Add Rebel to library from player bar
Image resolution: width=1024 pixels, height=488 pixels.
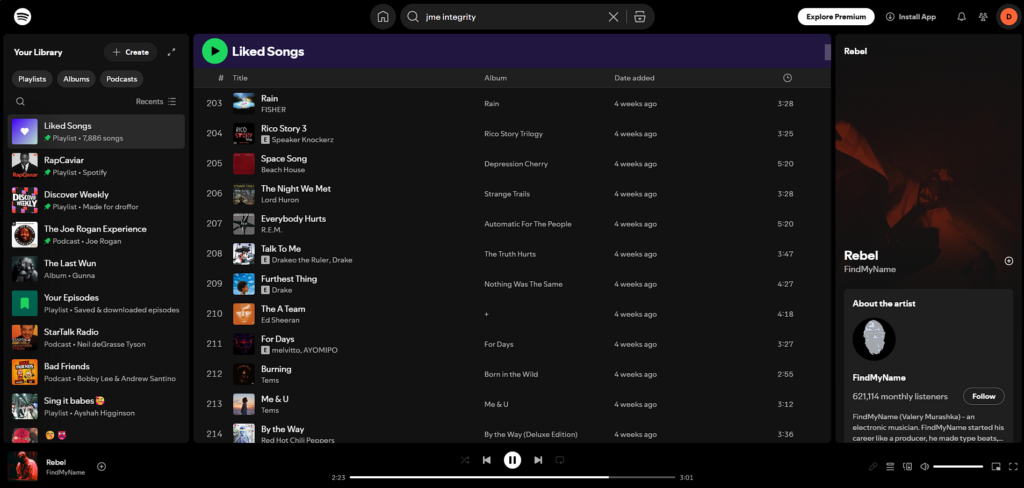pyautogui.click(x=101, y=466)
